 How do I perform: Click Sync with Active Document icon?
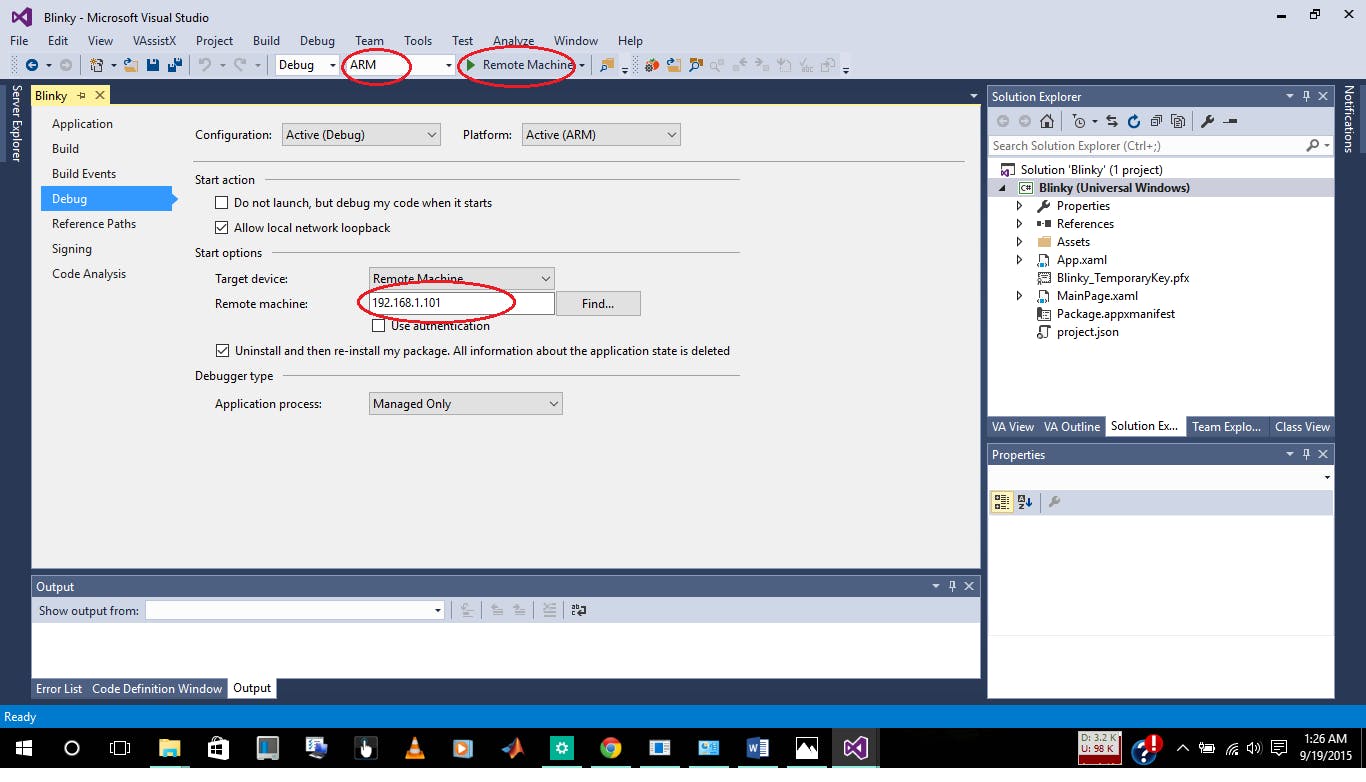click(1112, 121)
